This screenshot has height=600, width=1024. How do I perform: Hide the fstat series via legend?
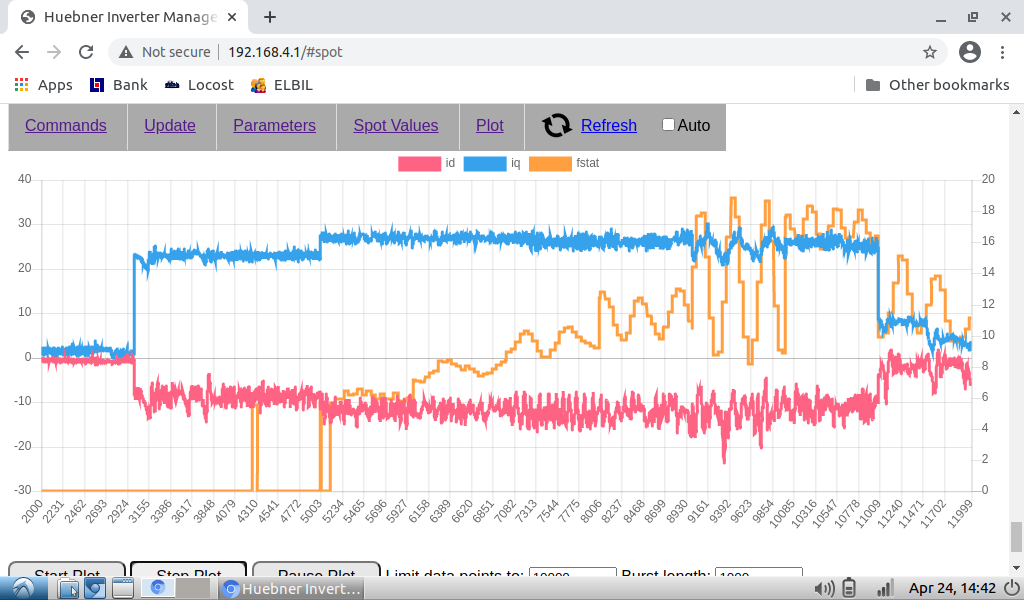point(550,163)
